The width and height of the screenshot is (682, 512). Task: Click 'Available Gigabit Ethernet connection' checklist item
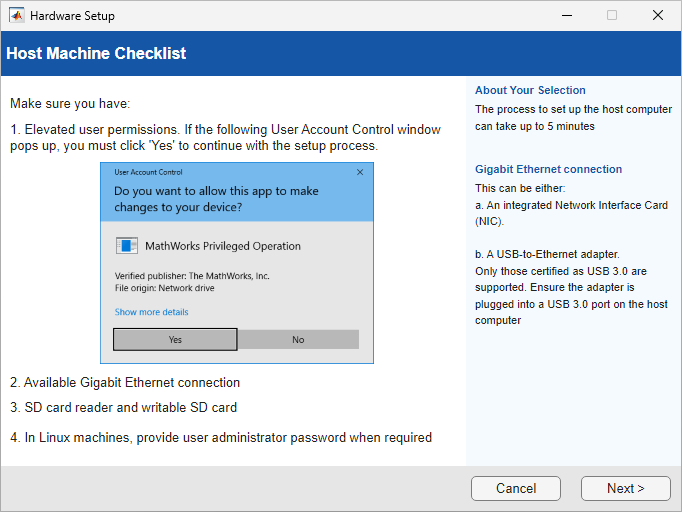coord(125,382)
